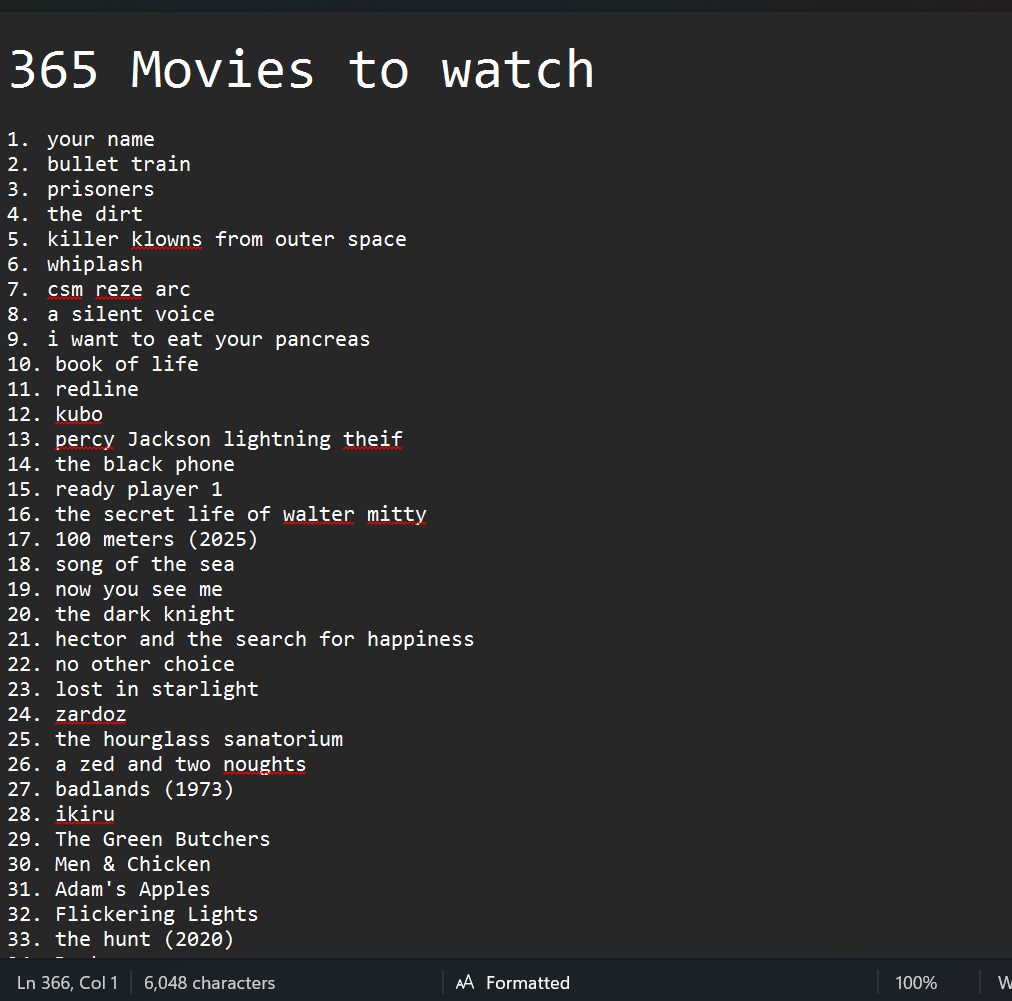Place cursor on "the dirt" line
Viewport: 1012px width, 1001px height.
point(95,214)
